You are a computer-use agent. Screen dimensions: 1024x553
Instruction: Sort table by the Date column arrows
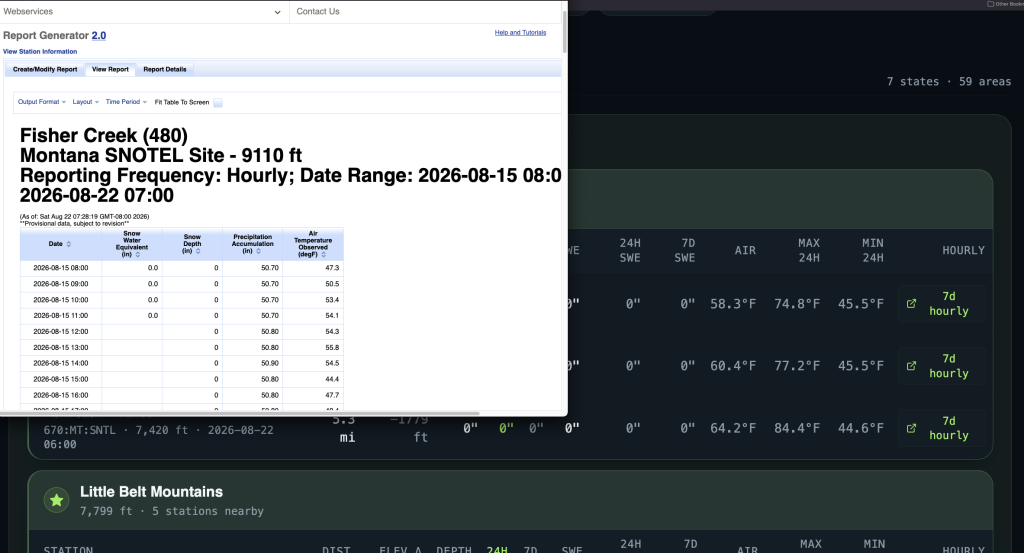[69, 244]
